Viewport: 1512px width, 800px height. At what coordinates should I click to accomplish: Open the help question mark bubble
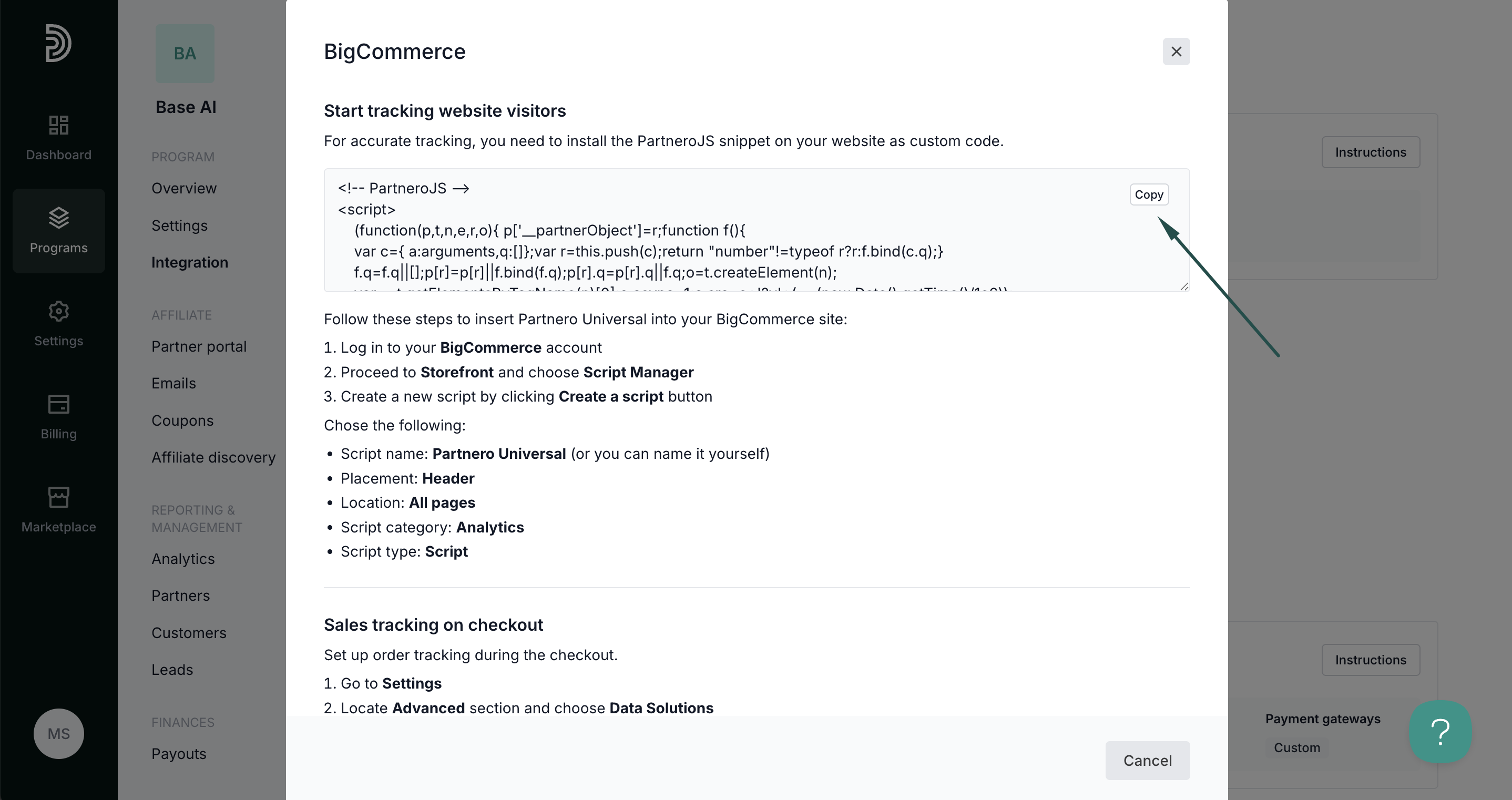[1441, 732]
